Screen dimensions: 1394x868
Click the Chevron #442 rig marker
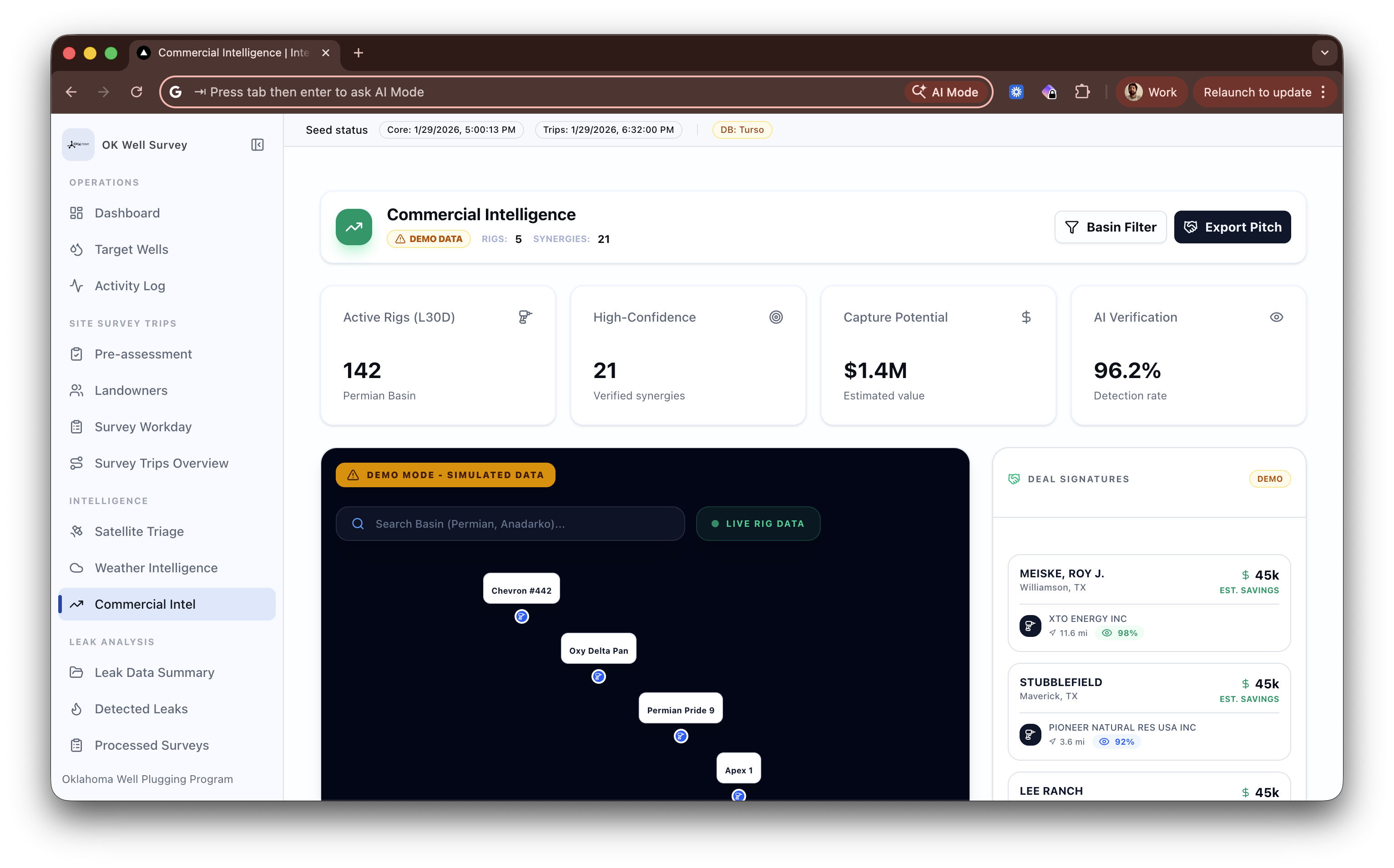click(521, 616)
